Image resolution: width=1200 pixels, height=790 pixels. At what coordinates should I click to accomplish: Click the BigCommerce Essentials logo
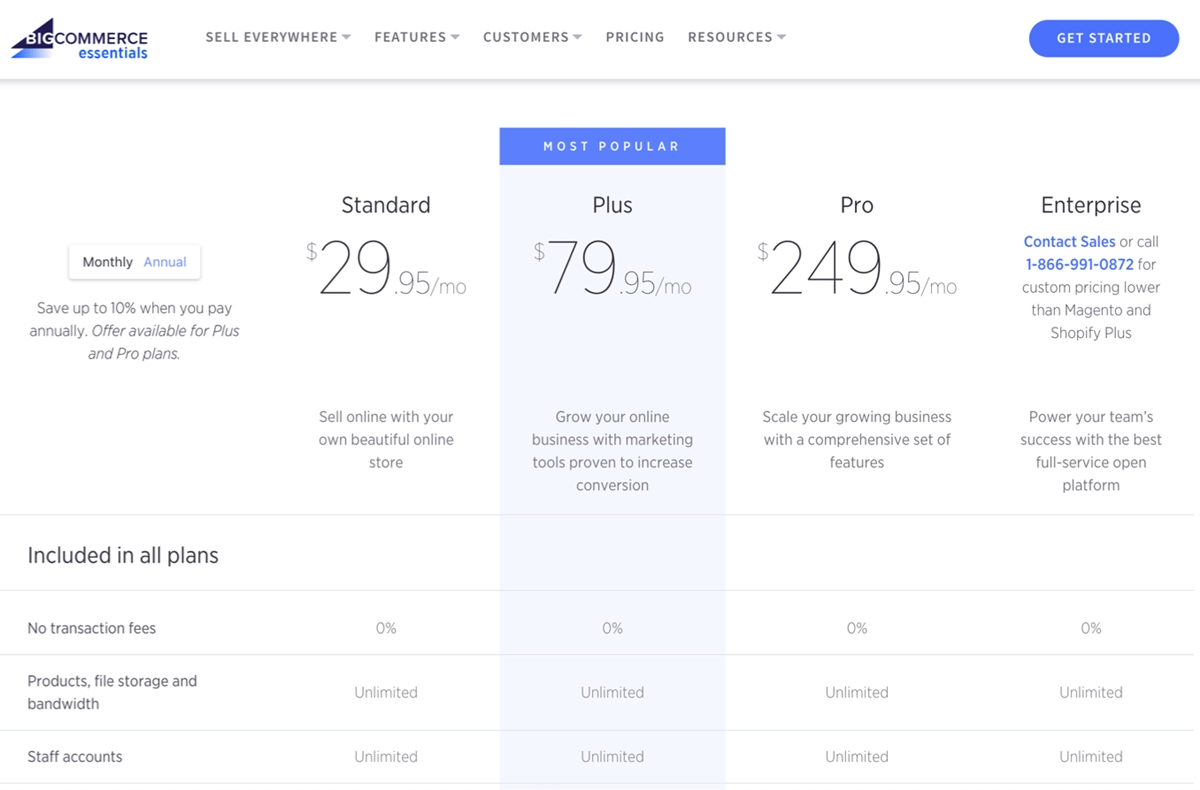coord(80,38)
